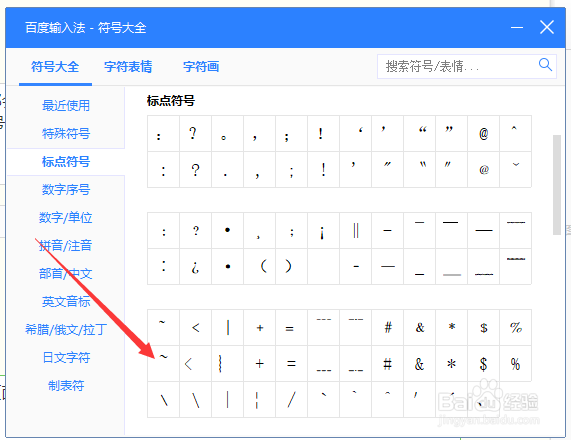The height and width of the screenshot is (440, 571).
Task: Insert the double vertical bar ‖ symbol
Action: click(x=355, y=231)
